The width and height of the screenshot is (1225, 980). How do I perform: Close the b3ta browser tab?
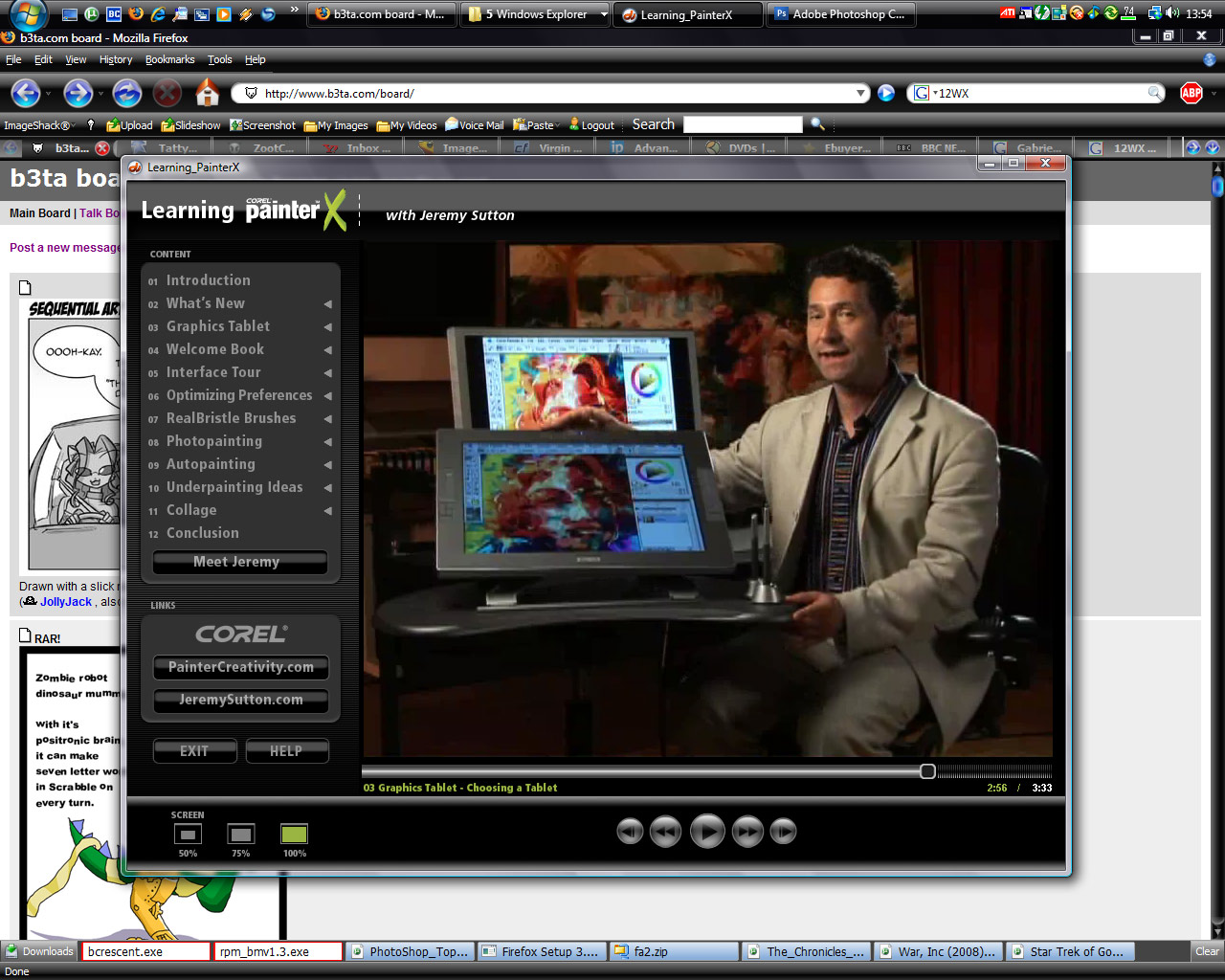pos(102,148)
